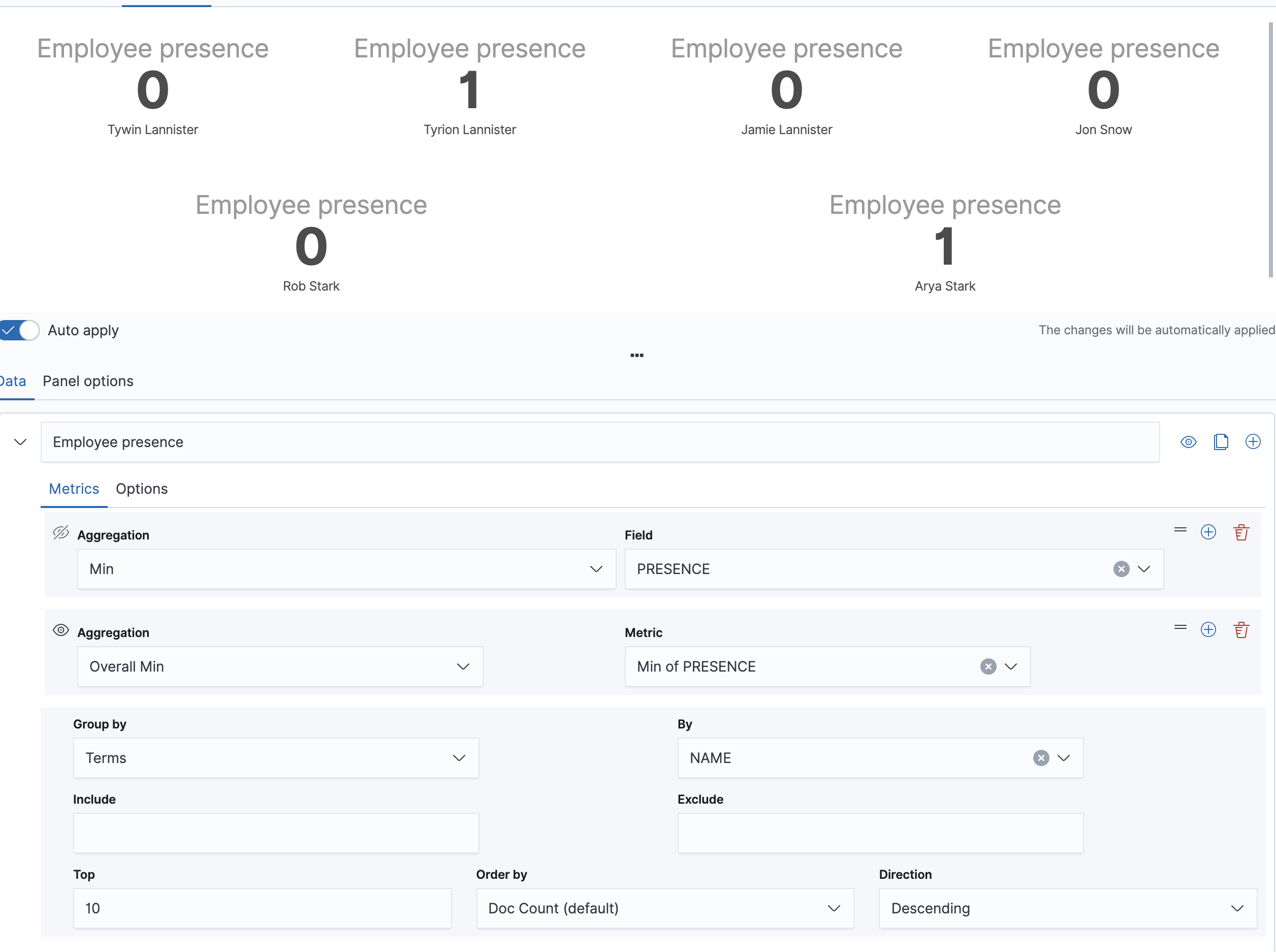Viewport: 1276px width, 952px height.
Task: Add metric after Overall Min row
Action: [x=1208, y=629]
